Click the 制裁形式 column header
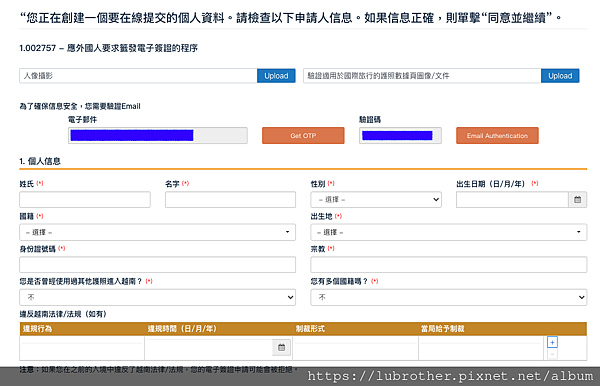Screen dimensions: 600x386 click(x=310, y=329)
